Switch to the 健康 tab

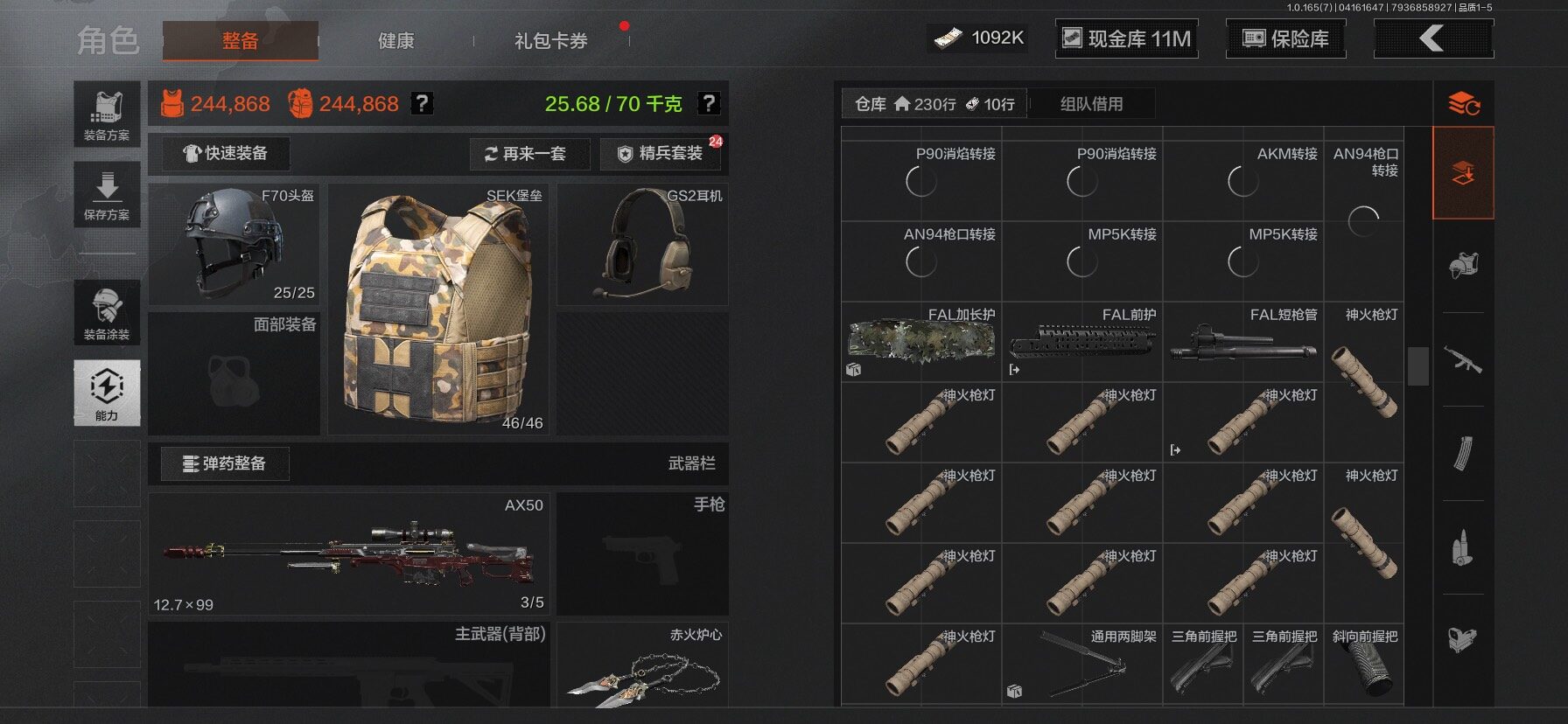(x=395, y=40)
